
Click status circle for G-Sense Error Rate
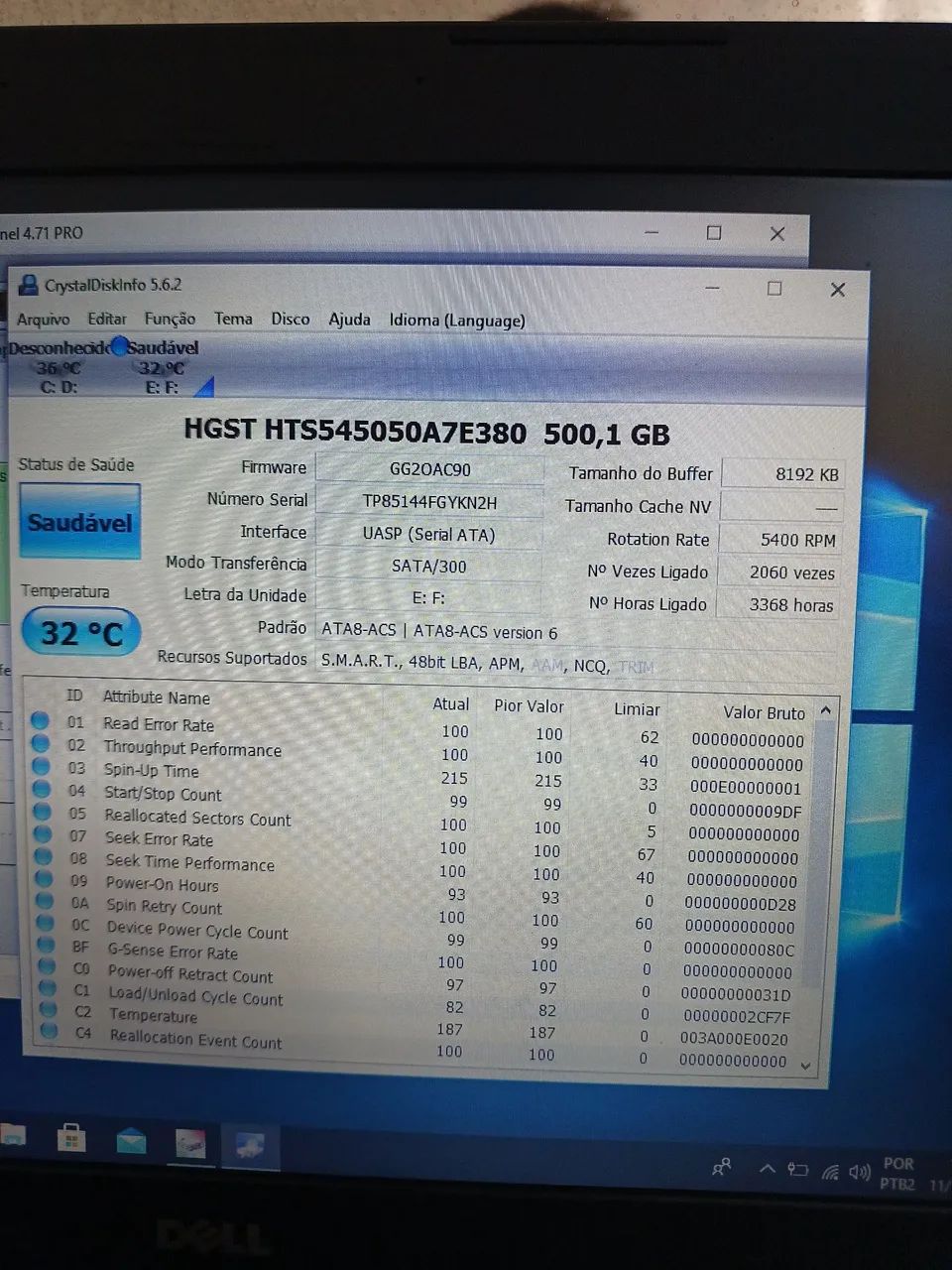click(47, 944)
